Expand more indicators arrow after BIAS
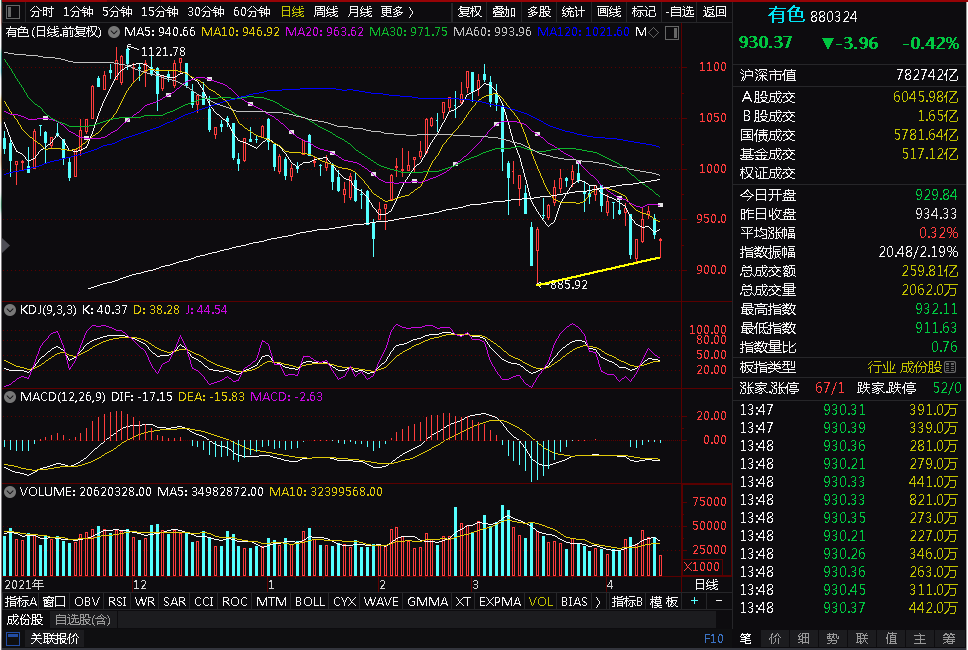This screenshot has height=650, width=968. coord(598,601)
